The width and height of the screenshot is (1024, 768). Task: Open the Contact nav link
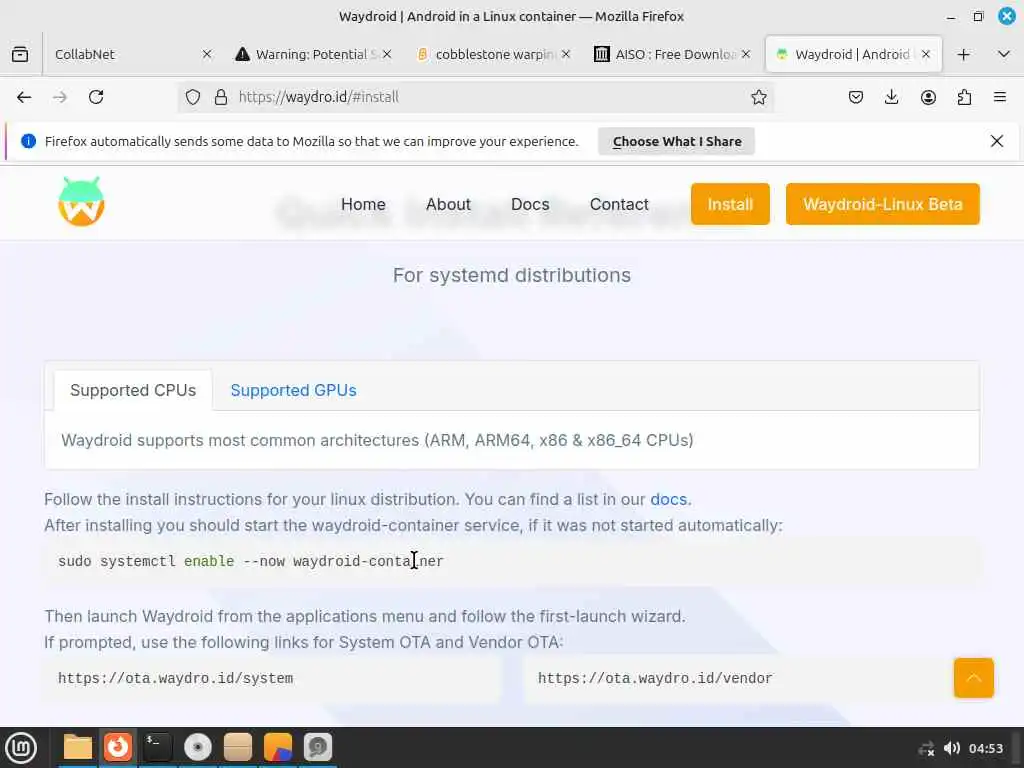point(619,204)
